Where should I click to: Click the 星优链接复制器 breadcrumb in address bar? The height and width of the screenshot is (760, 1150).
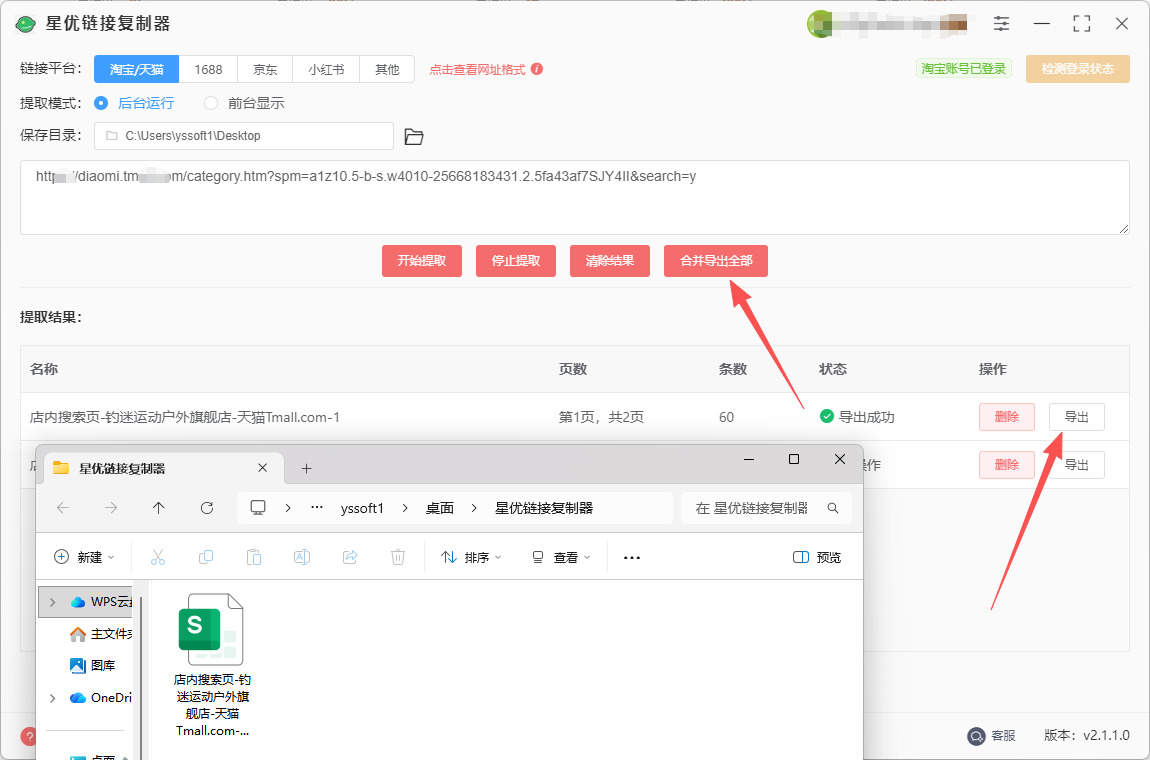544,508
